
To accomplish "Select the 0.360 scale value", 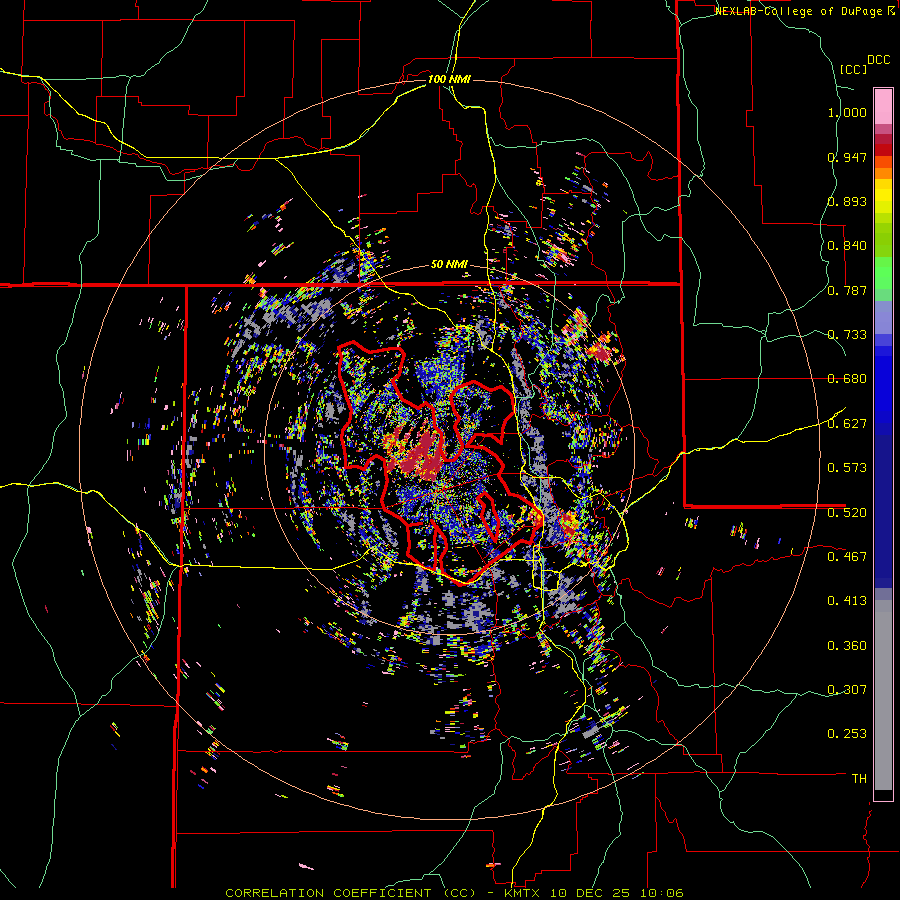I will click(847, 646).
